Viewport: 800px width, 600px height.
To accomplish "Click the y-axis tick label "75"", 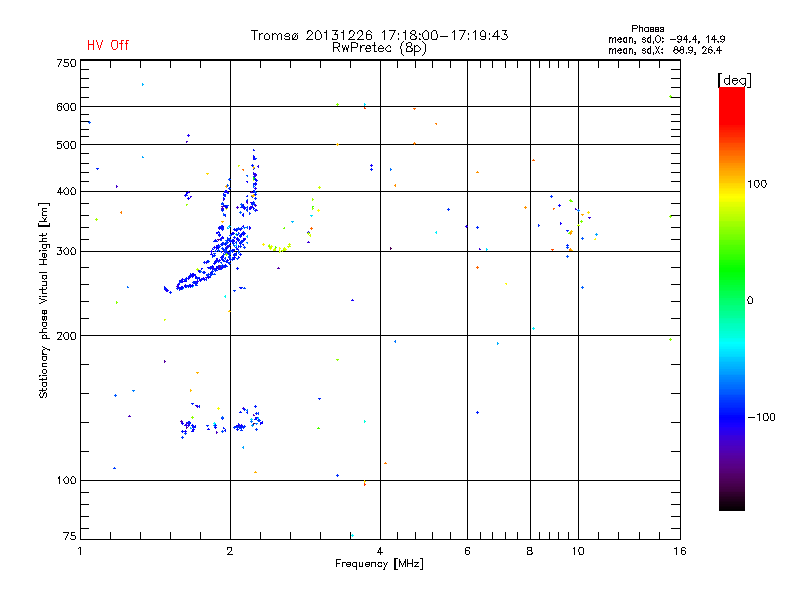I will 70,536.
